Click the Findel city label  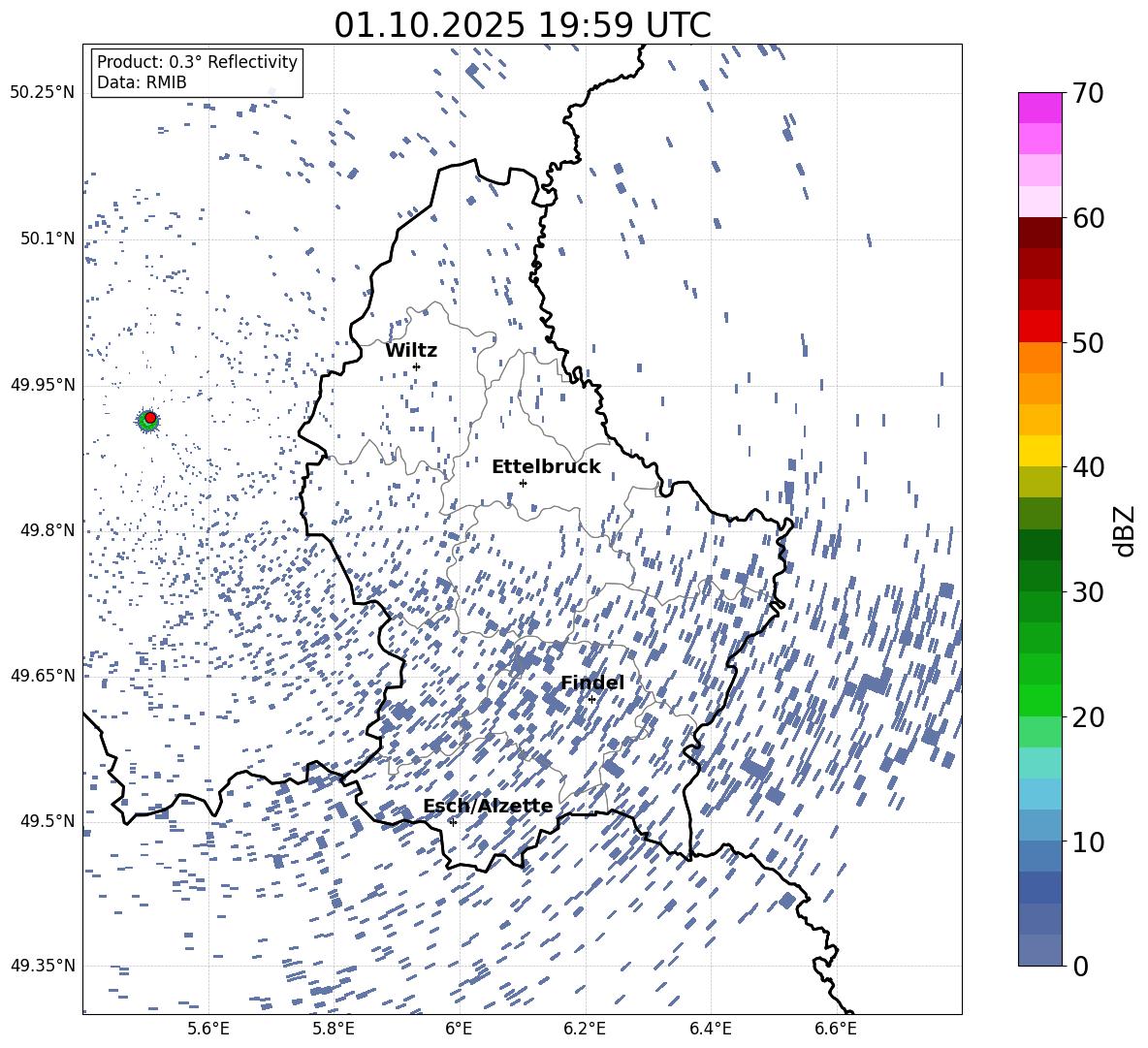pyautogui.click(x=592, y=683)
